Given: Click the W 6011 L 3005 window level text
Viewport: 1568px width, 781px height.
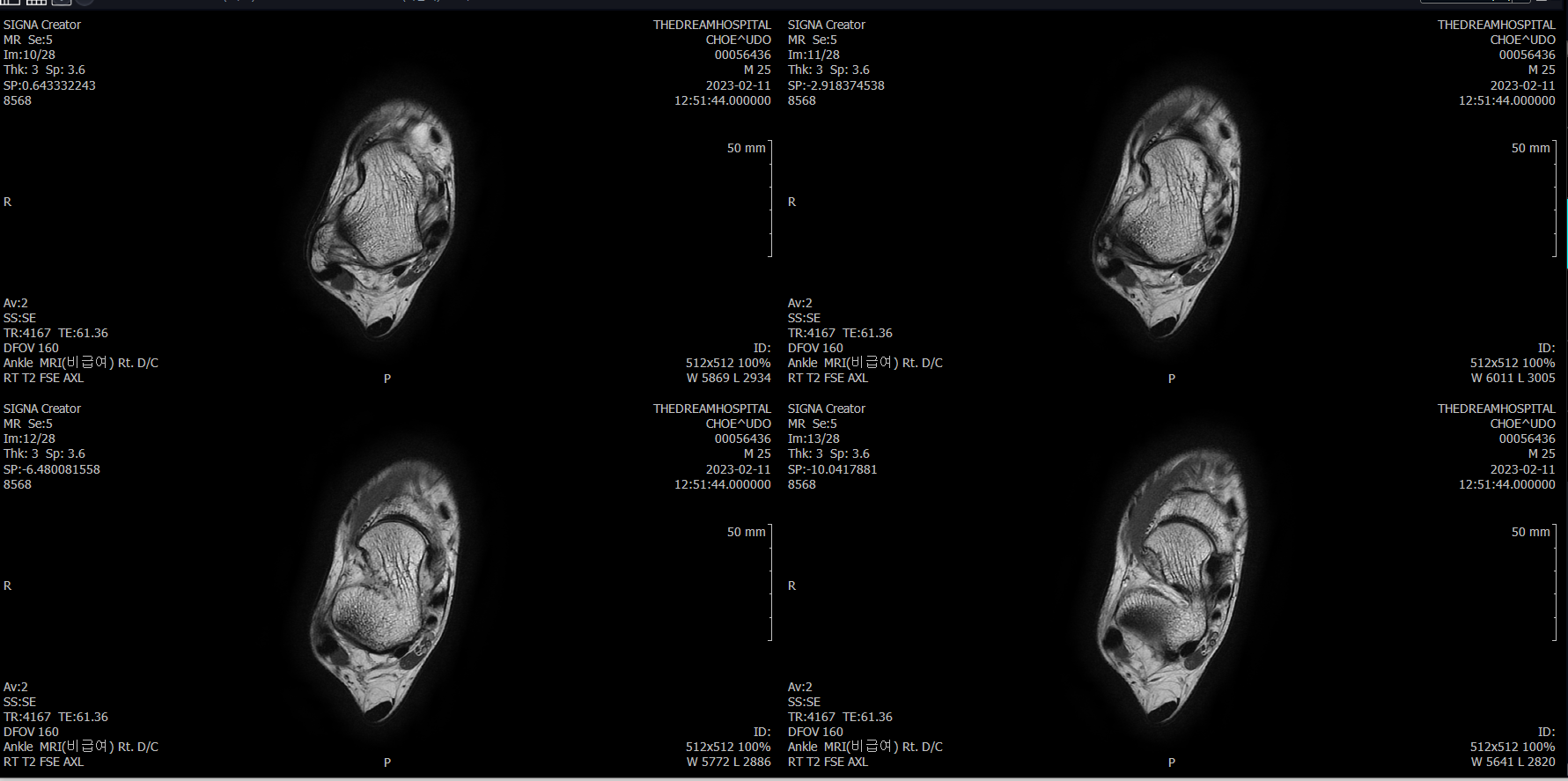Looking at the screenshot, I should click(1513, 378).
